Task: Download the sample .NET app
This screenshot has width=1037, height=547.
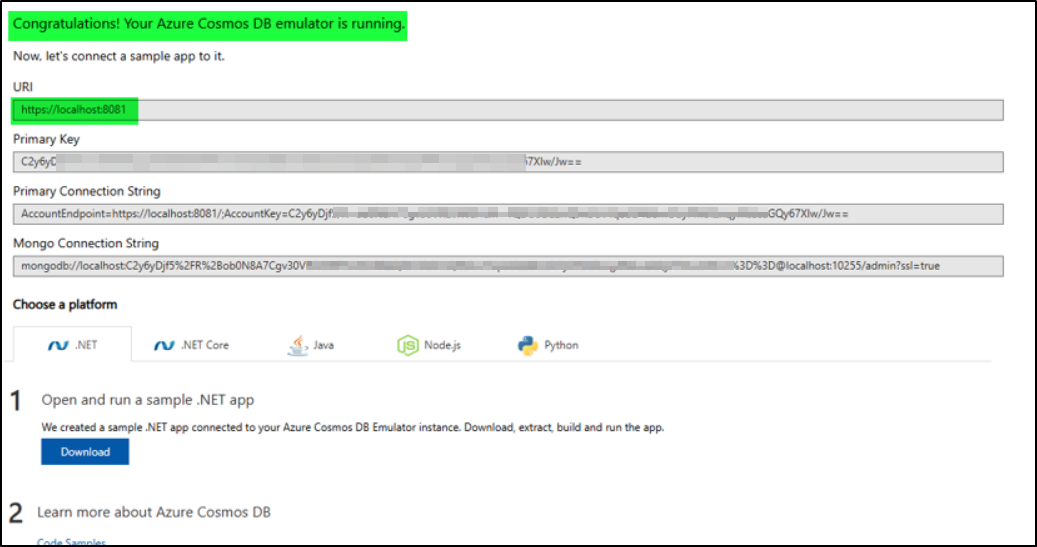Action: tap(85, 452)
